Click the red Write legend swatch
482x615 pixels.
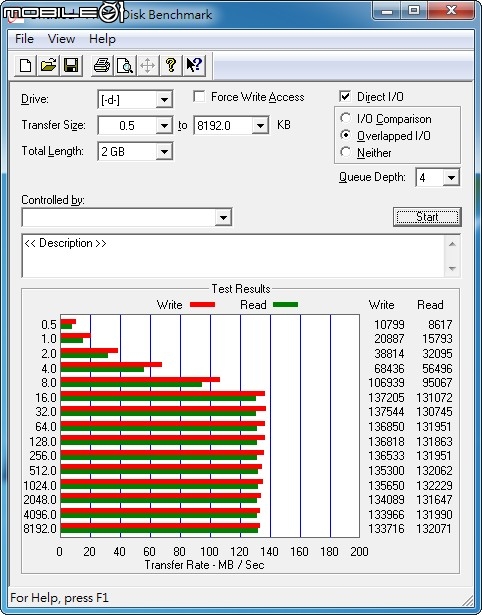202,305
